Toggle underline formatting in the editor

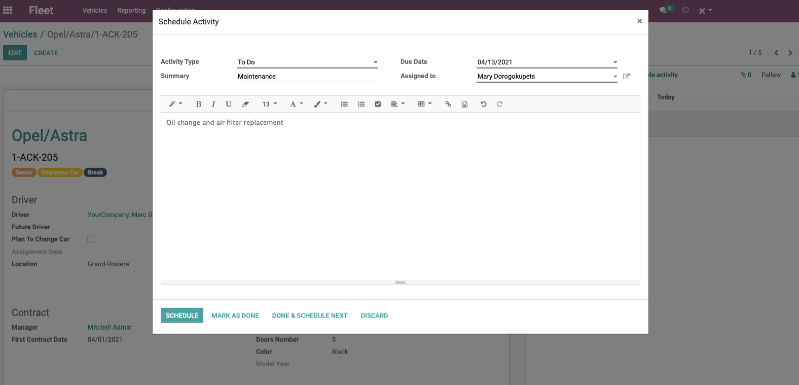pyautogui.click(x=228, y=104)
